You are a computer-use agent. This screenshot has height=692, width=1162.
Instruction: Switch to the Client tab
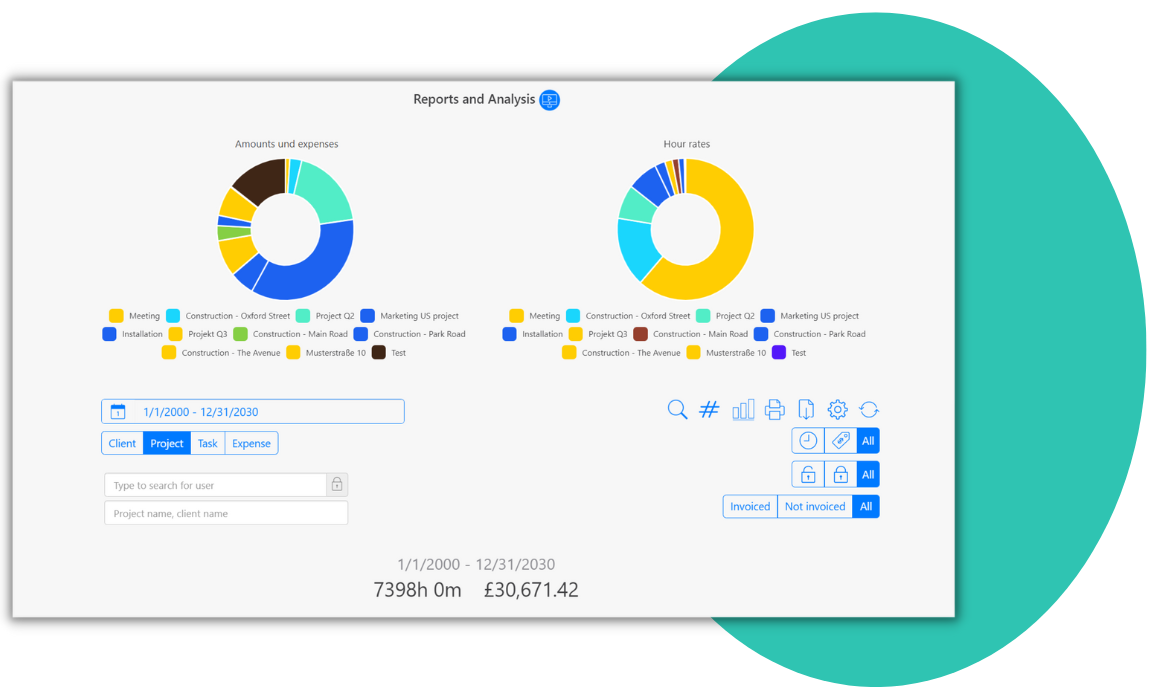click(122, 443)
